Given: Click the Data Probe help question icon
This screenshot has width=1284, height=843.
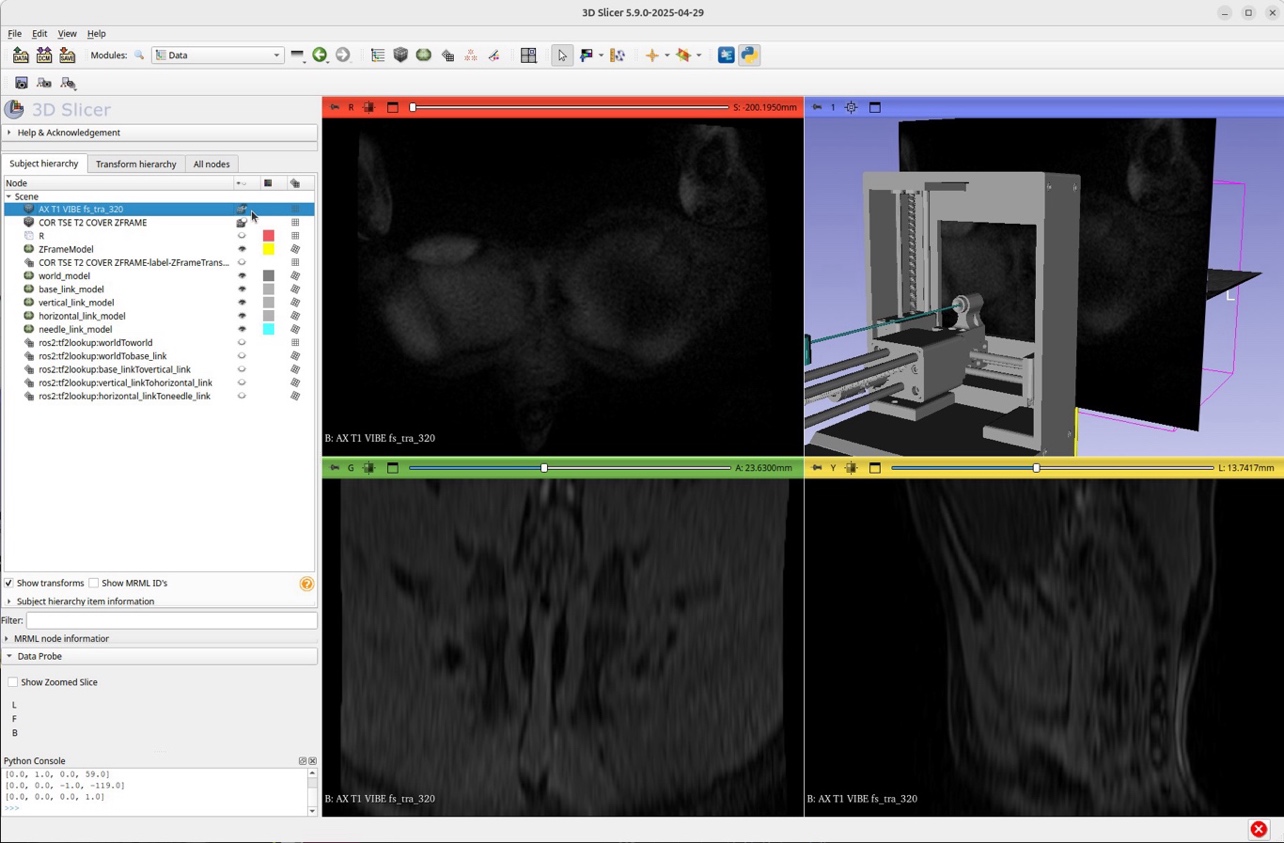Looking at the screenshot, I should [306, 584].
